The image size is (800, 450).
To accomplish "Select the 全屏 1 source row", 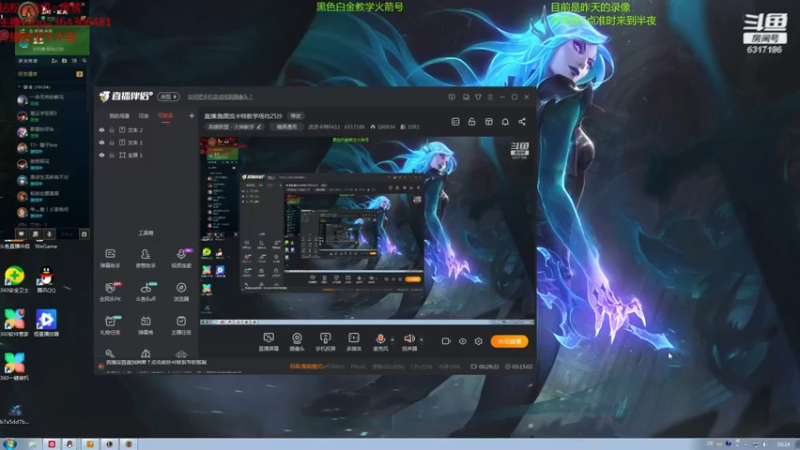I will 146,155.
